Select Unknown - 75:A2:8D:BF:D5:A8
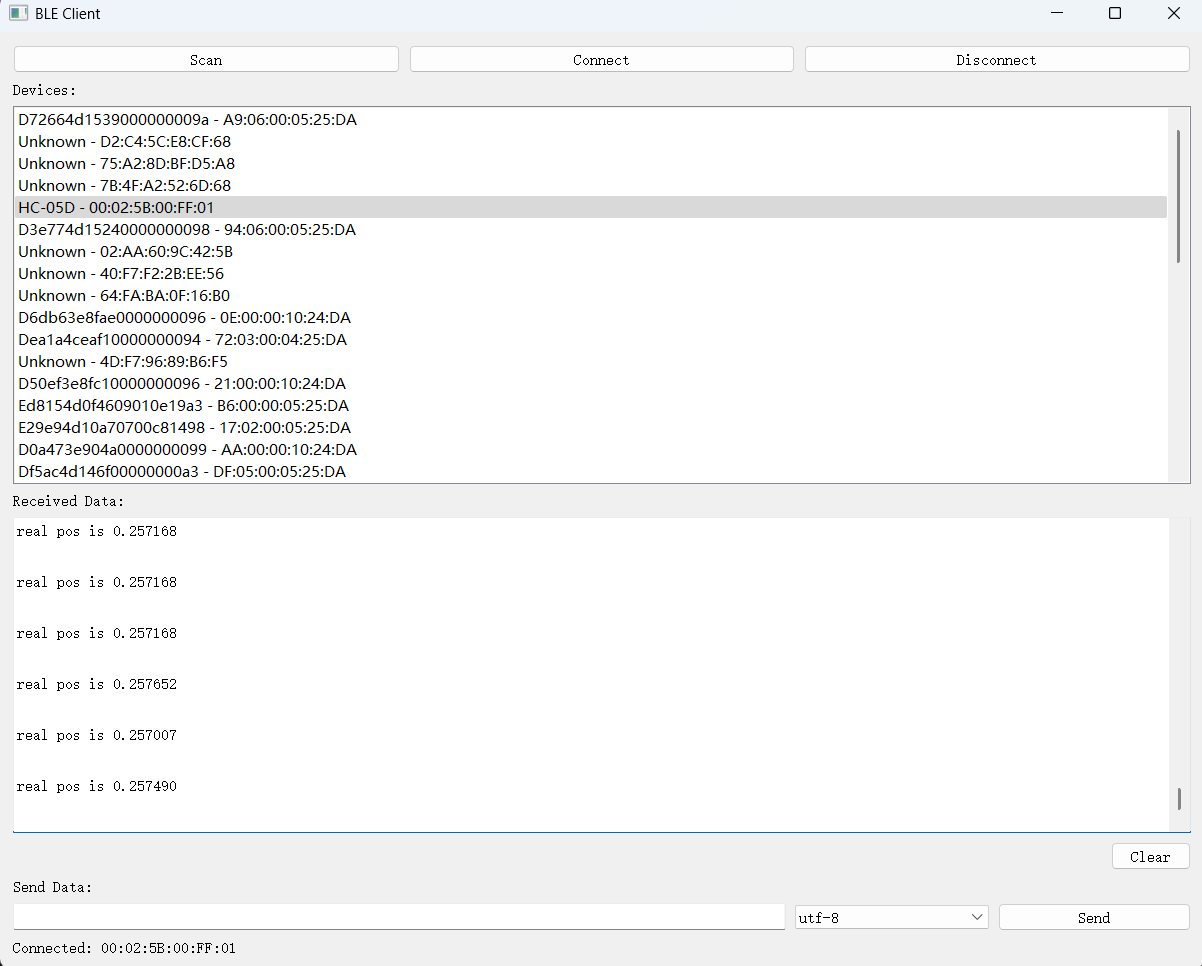This screenshot has height=966, width=1202. (592, 163)
